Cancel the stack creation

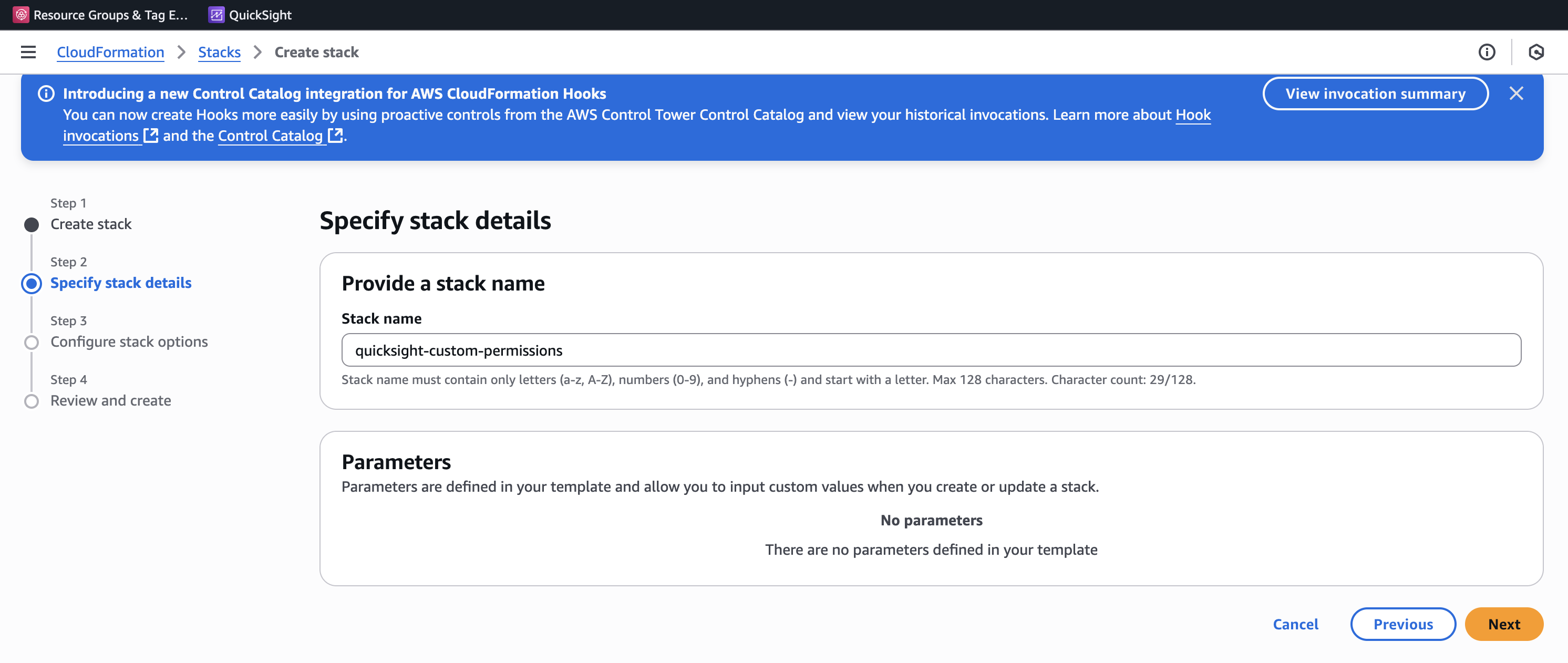click(x=1295, y=624)
